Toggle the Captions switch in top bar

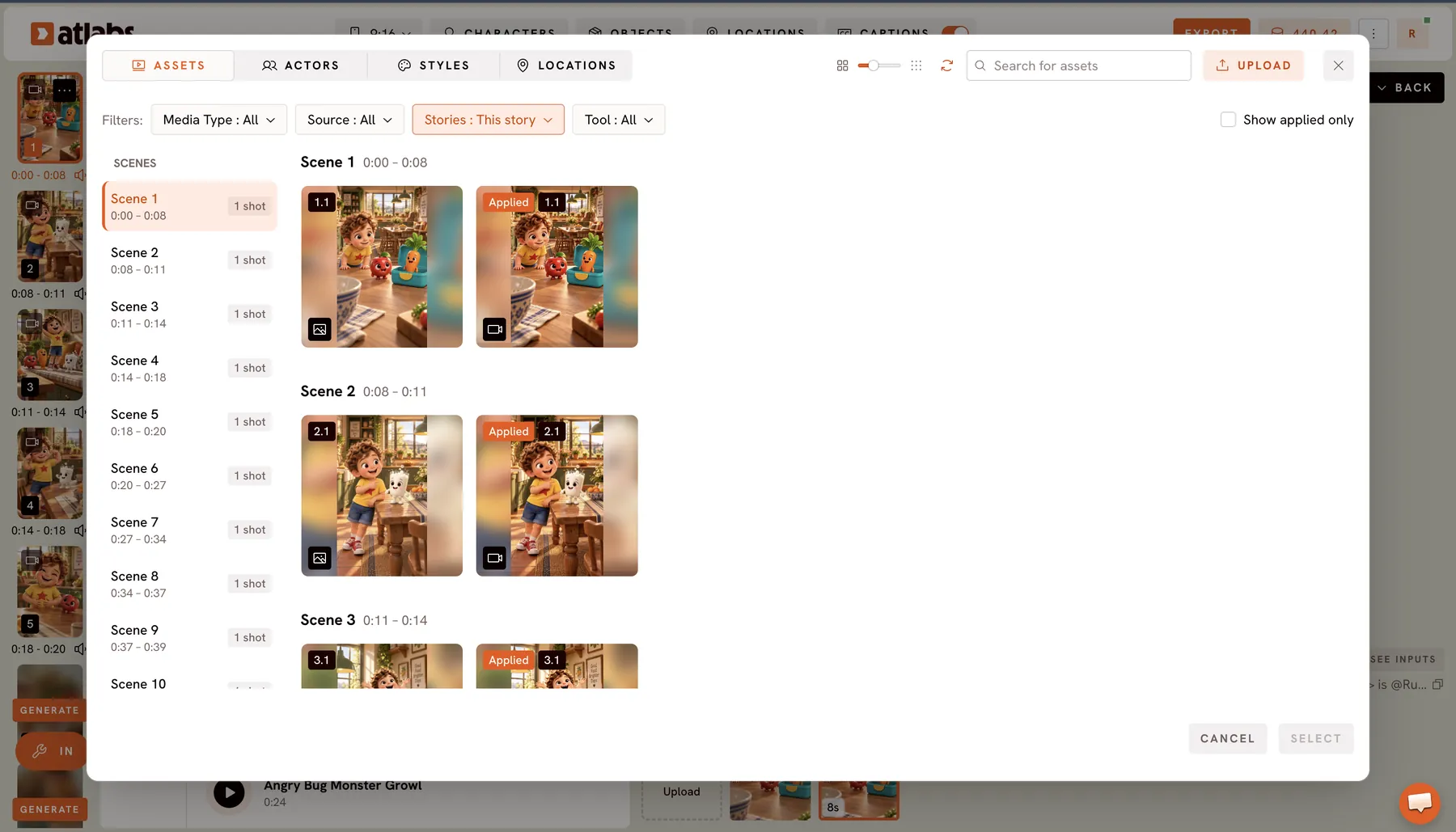955,32
